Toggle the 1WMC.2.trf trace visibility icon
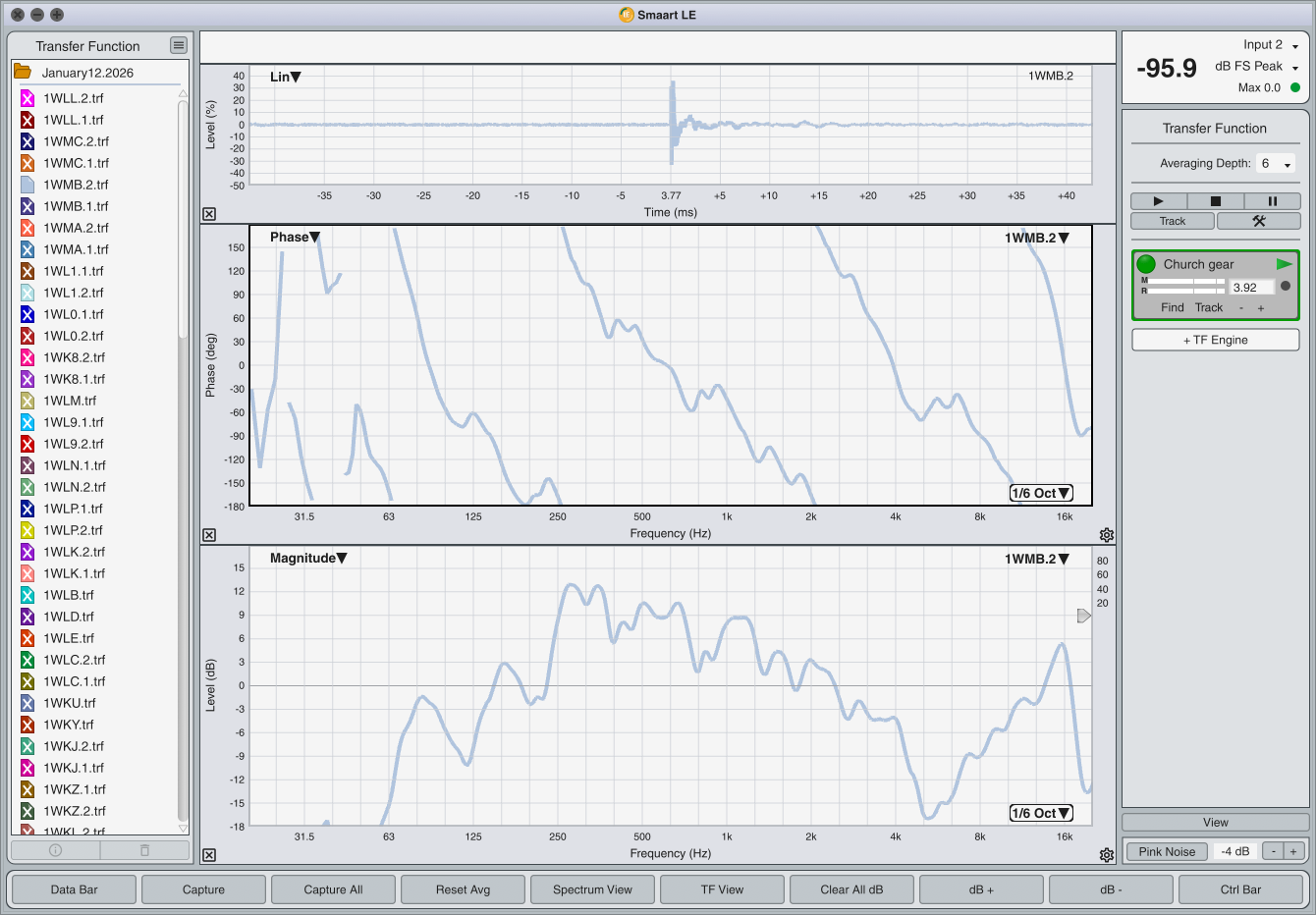Viewport: 1316px width, 915px height. tap(27, 141)
